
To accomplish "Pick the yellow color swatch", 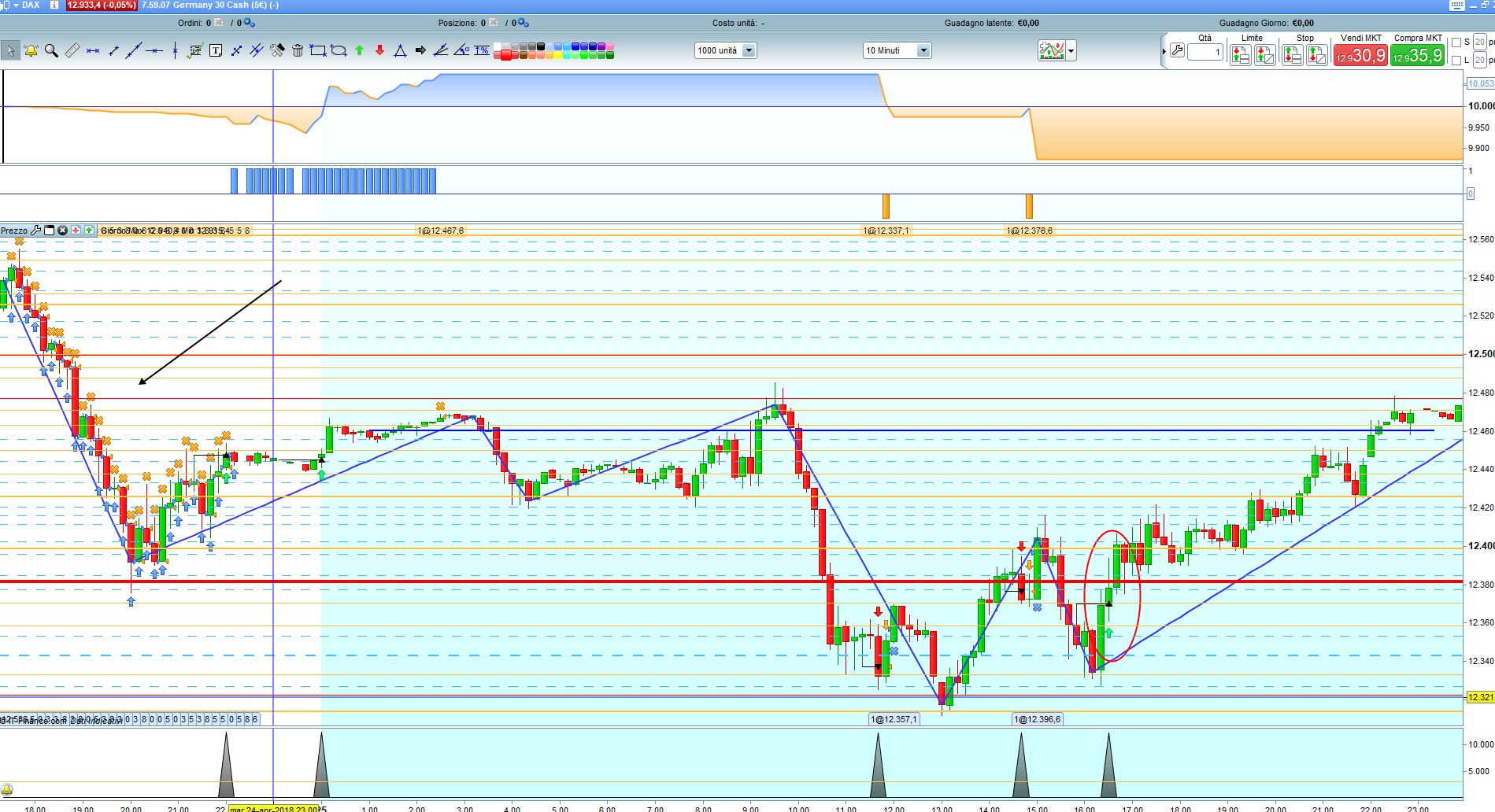I will [x=558, y=55].
